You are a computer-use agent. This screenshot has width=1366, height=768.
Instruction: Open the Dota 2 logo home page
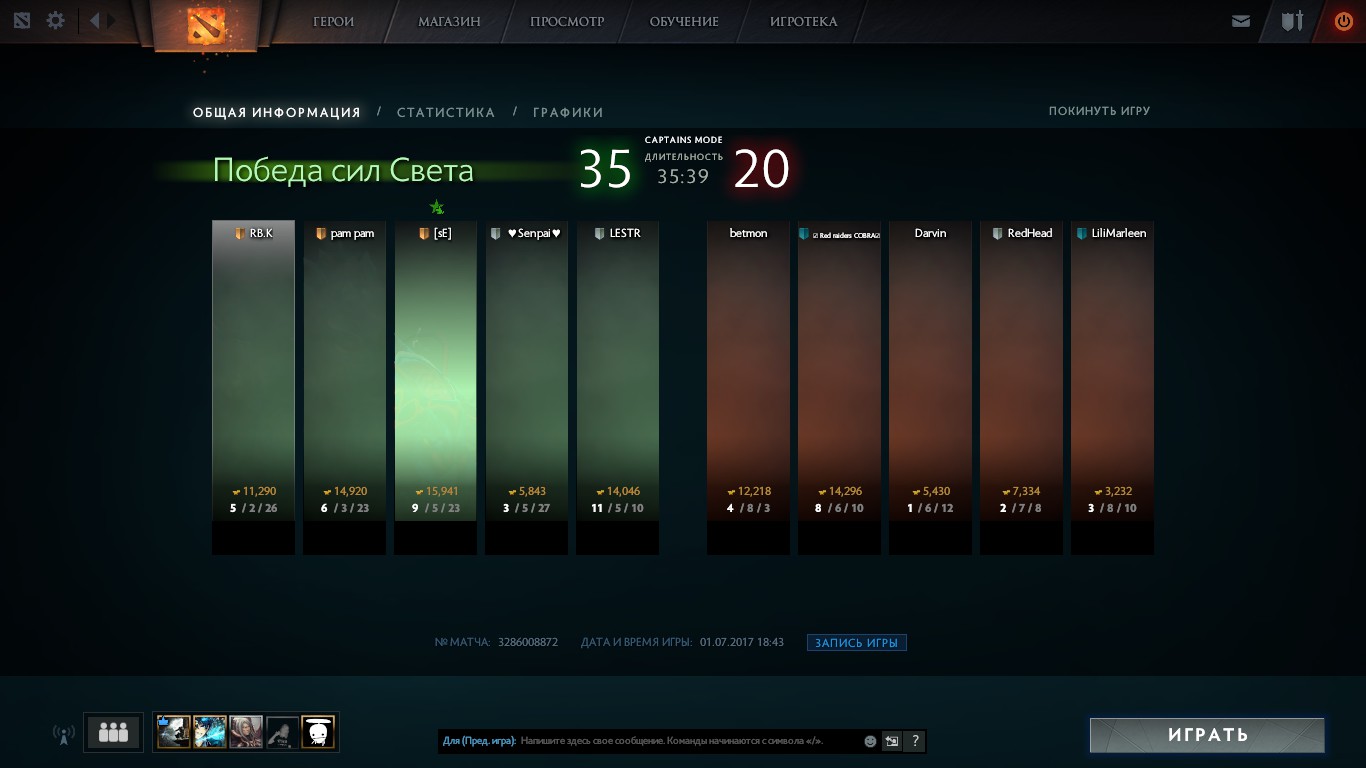206,26
